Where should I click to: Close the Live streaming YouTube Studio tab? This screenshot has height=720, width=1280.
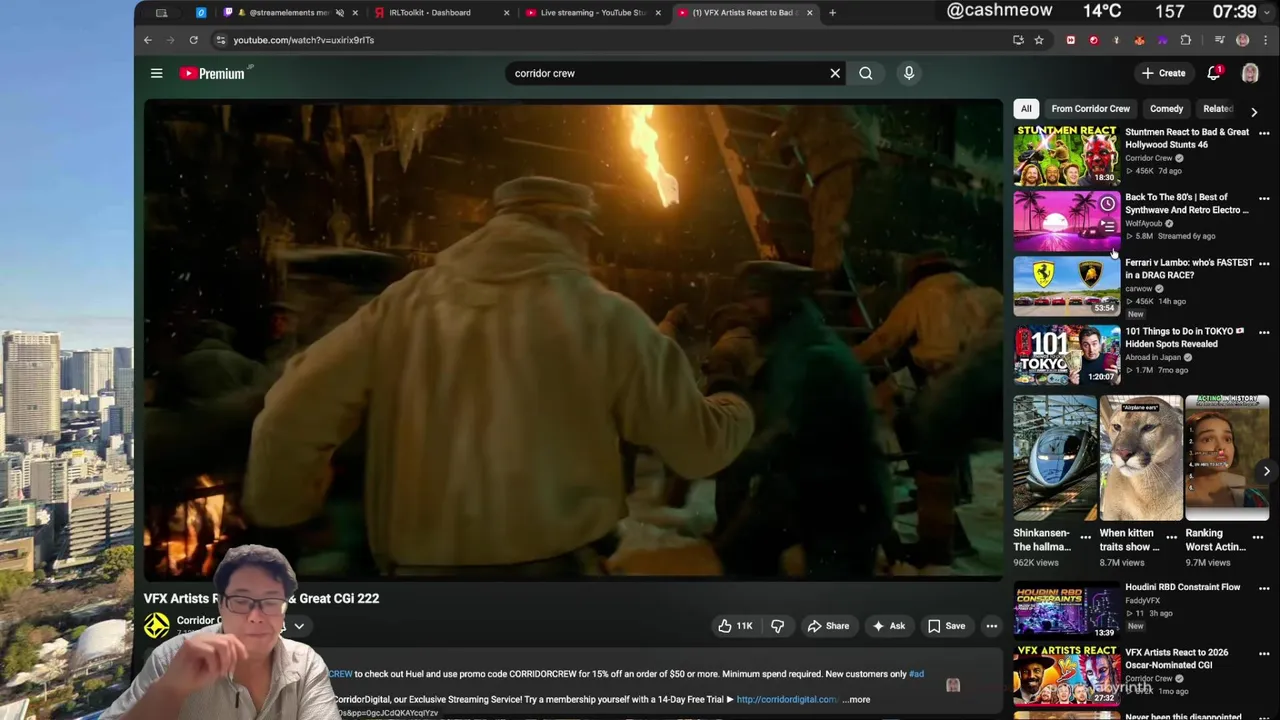click(658, 13)
